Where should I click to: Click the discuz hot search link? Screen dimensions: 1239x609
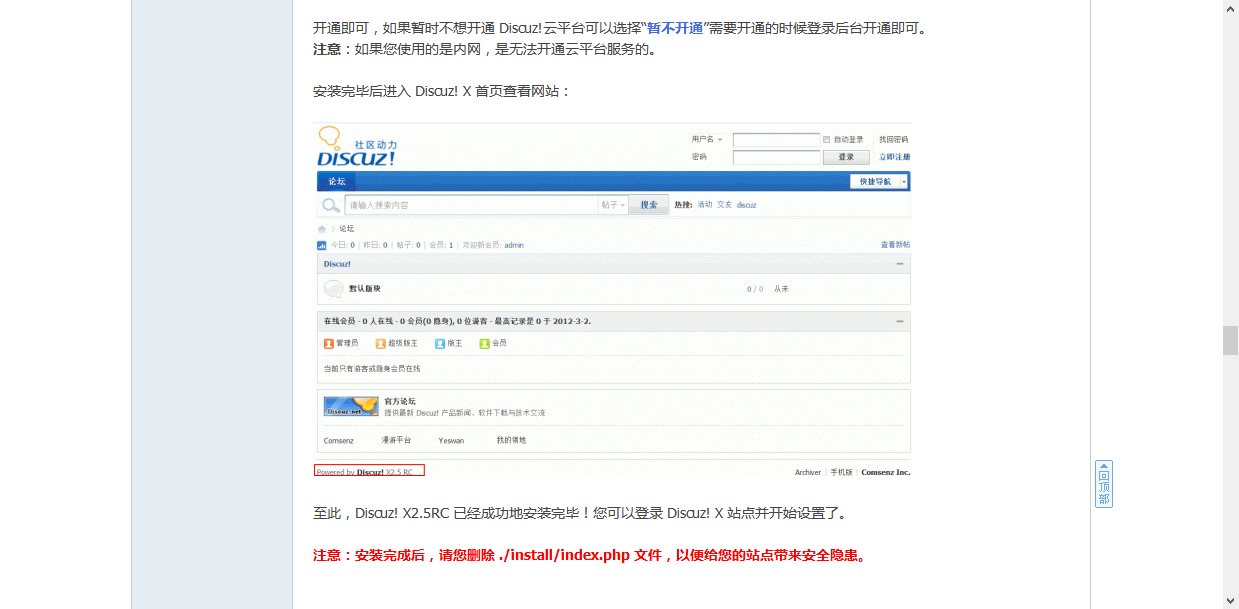tap(747, 205)
